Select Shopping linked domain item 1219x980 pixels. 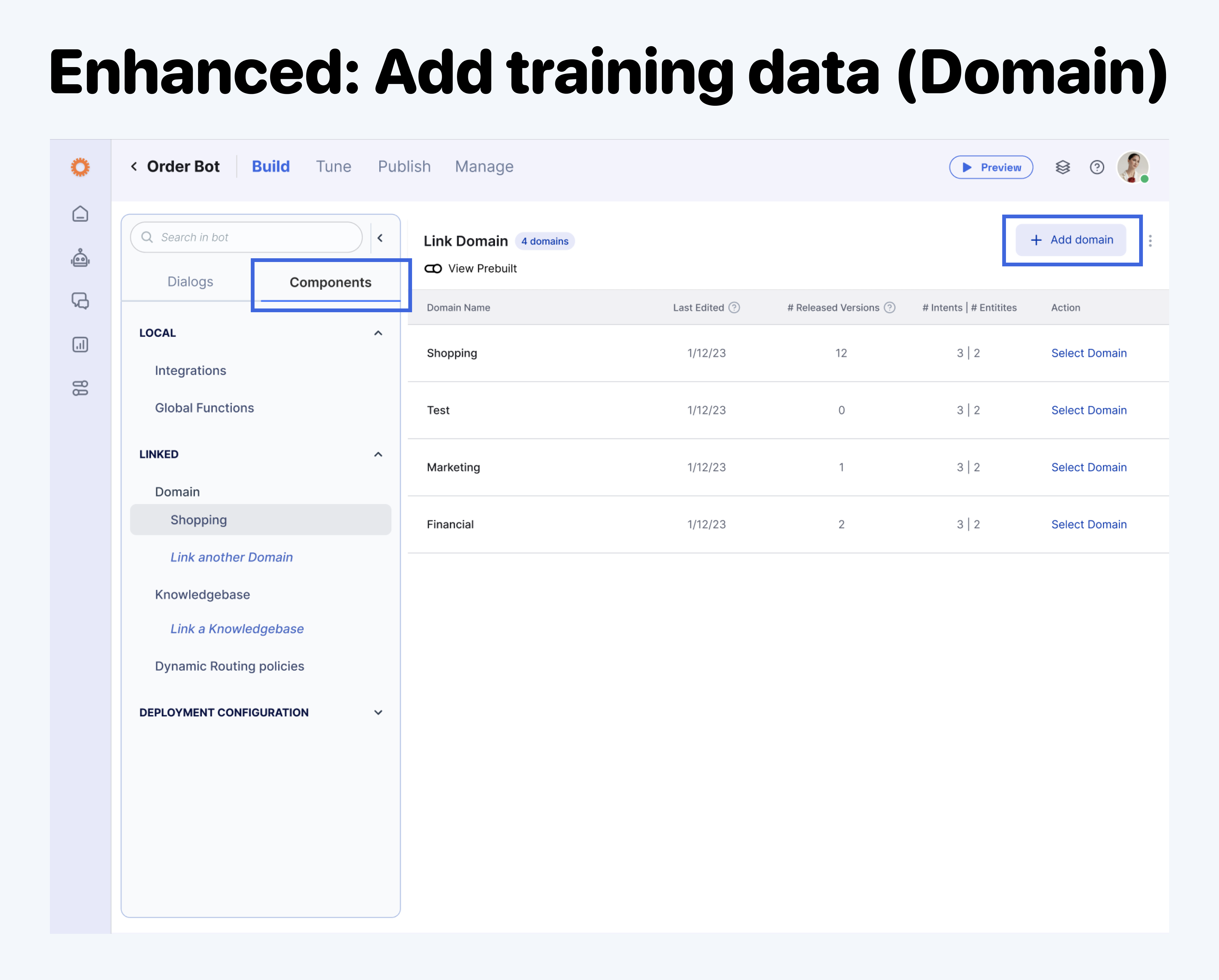261,520
